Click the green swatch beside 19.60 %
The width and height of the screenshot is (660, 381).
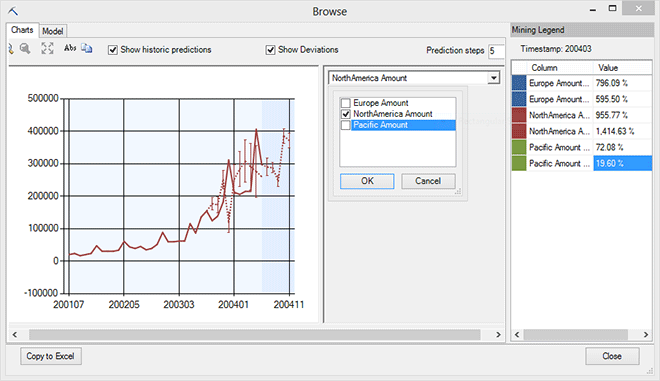519,163
